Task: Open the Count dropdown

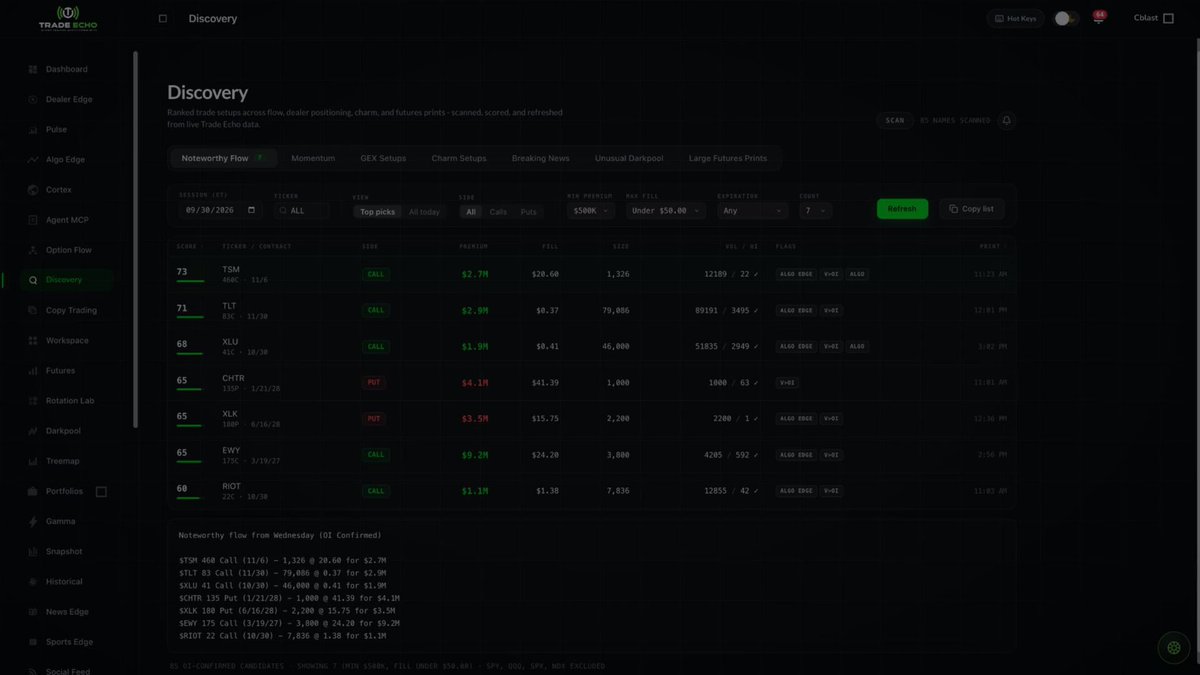Action: tap(815, 210)
